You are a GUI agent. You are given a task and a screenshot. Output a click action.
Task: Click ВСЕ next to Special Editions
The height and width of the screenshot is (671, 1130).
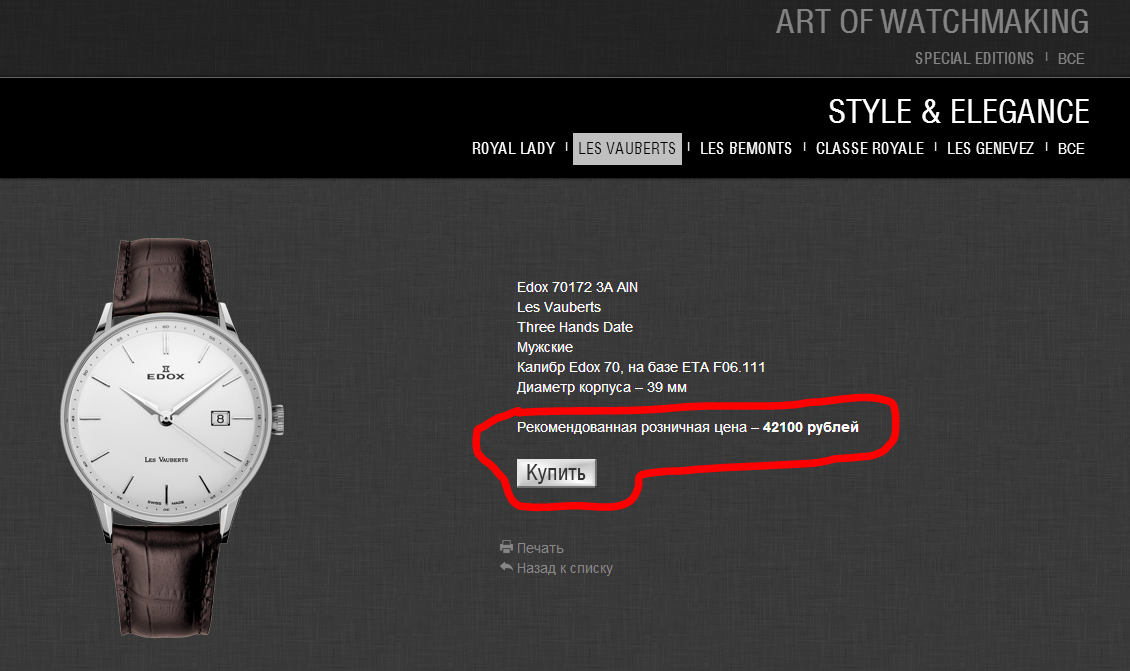[x=1071, y=58]
